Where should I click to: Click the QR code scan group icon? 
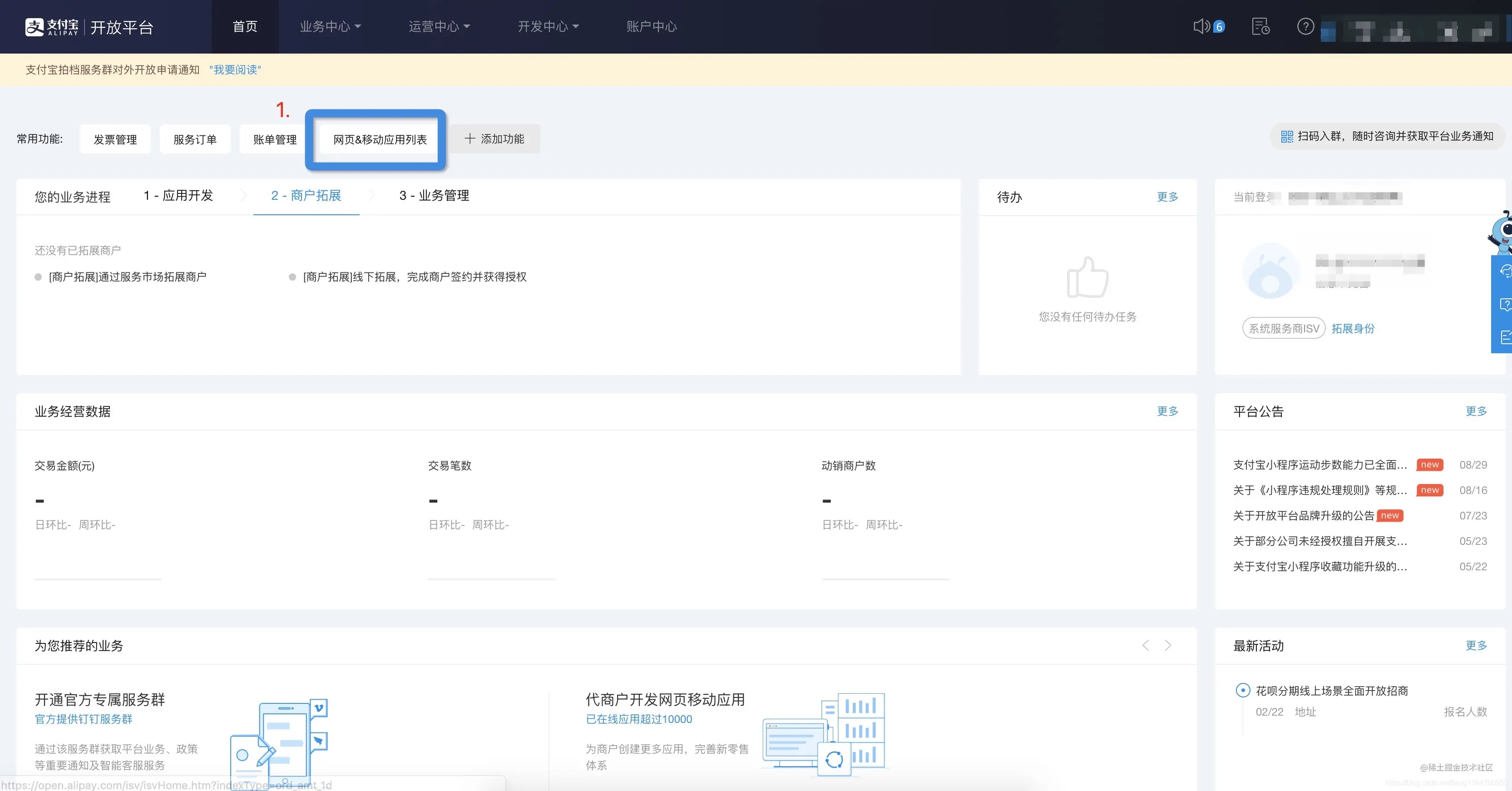(1287, 136)
